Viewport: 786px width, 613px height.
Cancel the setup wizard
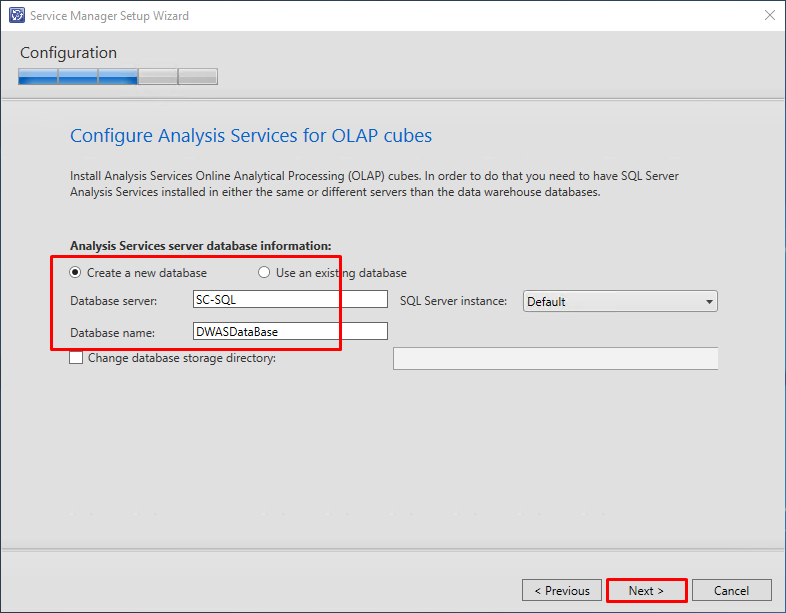(731, 590)
